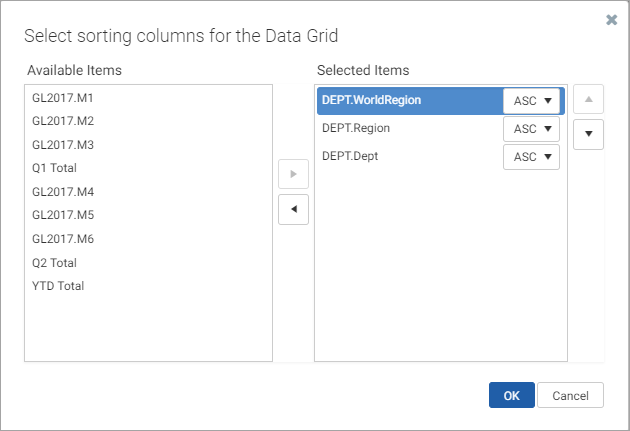Viewport: 630px width, 431px height.
Task: Open ASC dropdown for DEPT.Region
Action: click(531, 129)
